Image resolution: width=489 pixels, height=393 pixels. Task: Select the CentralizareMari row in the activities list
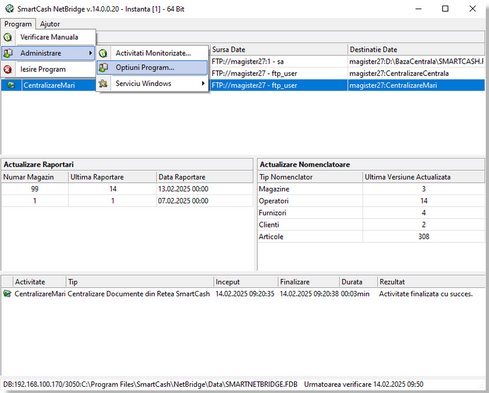click(x=243, y=85)
